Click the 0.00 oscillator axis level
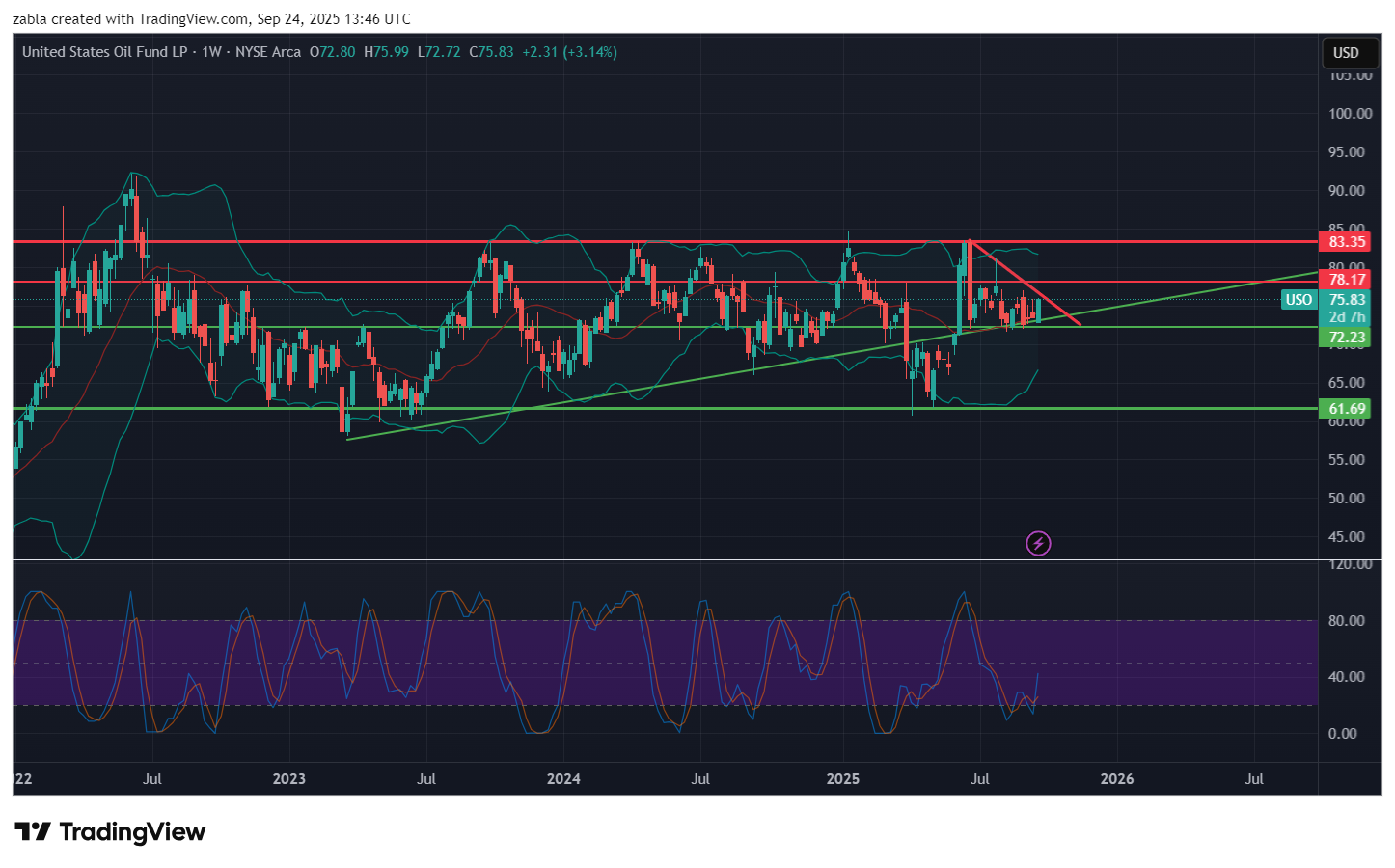Screen dimensions: 1395x868 pos(1342,734)
